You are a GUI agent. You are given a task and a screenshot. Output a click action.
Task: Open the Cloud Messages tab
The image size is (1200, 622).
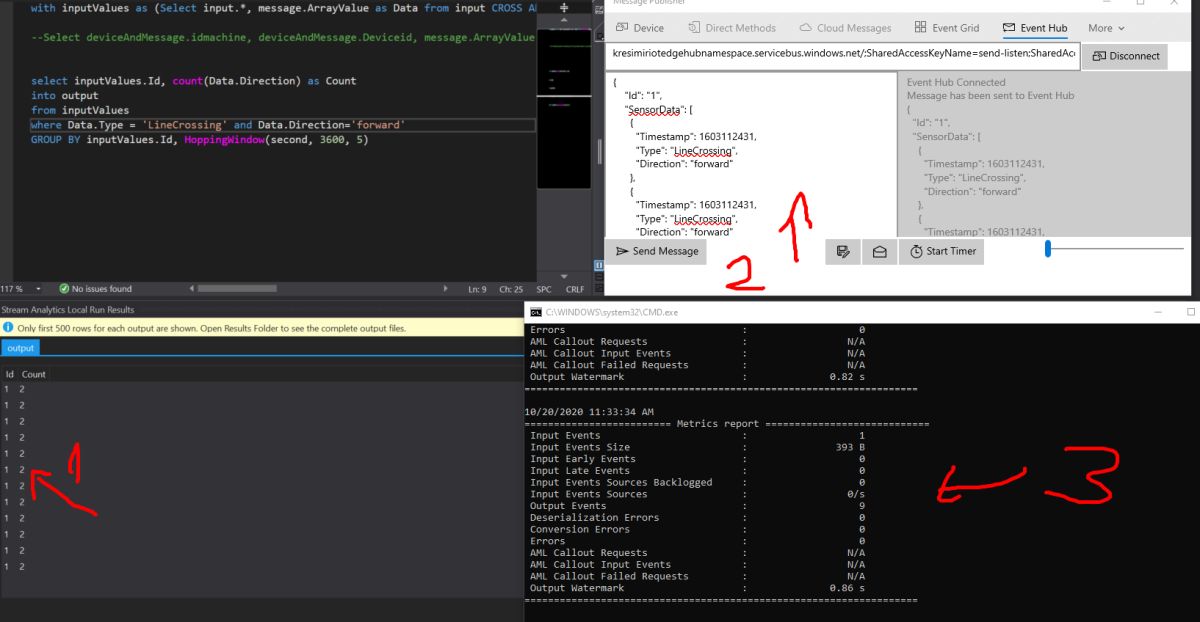[x=847, y=28]
